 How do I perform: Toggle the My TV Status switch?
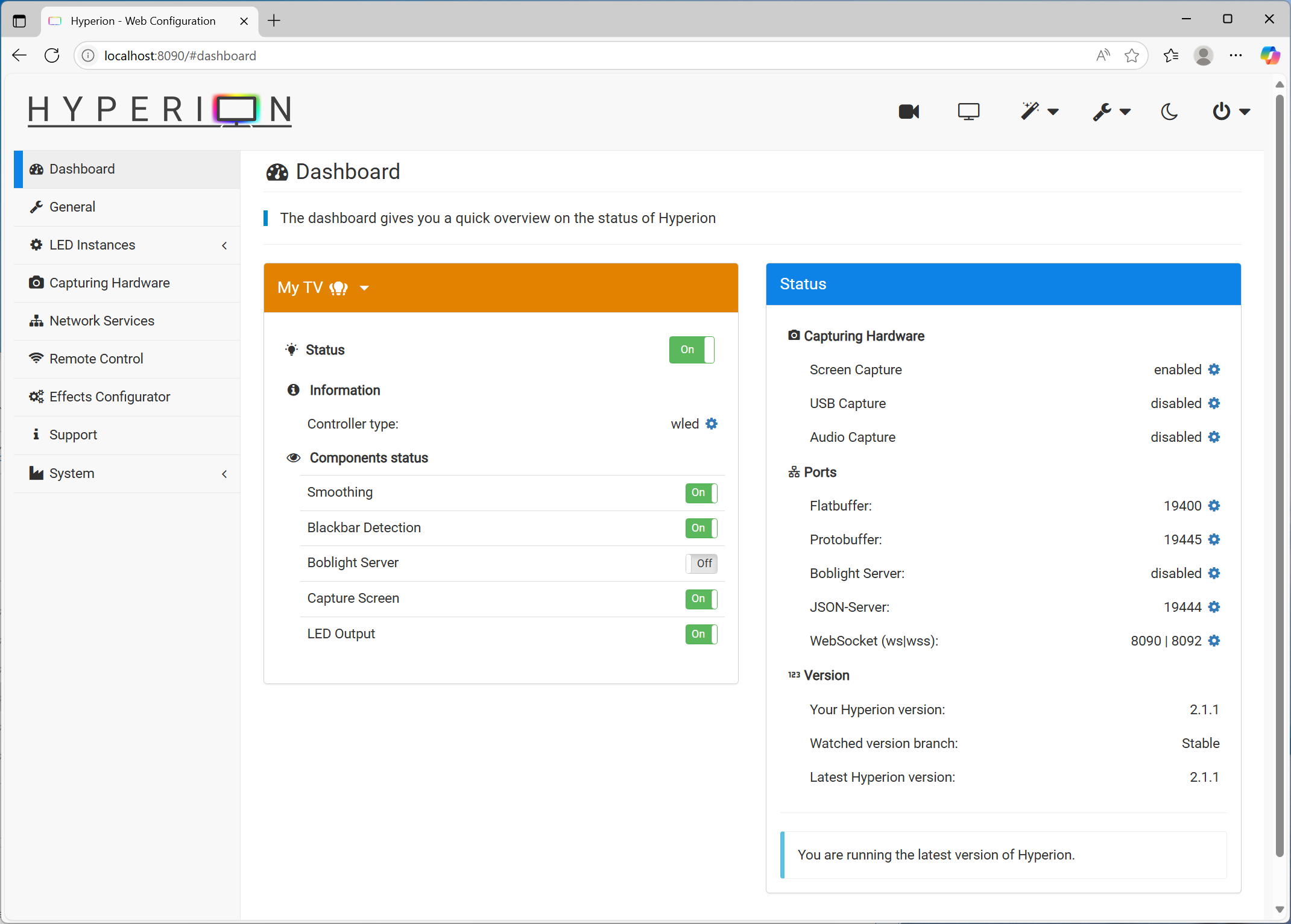tap(691, 350)
